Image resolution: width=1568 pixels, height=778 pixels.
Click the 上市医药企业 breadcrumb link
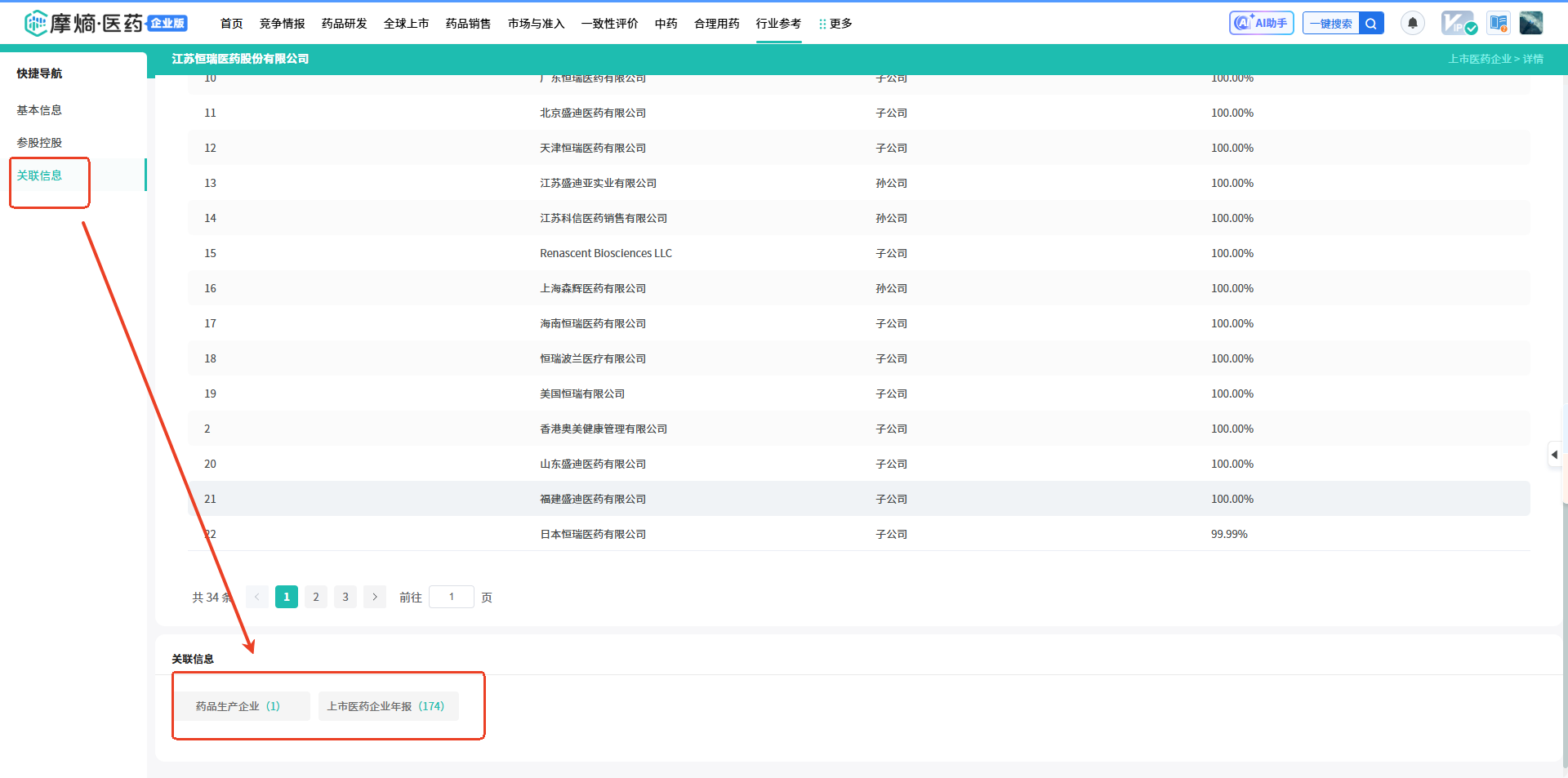tap(1480, 59)
